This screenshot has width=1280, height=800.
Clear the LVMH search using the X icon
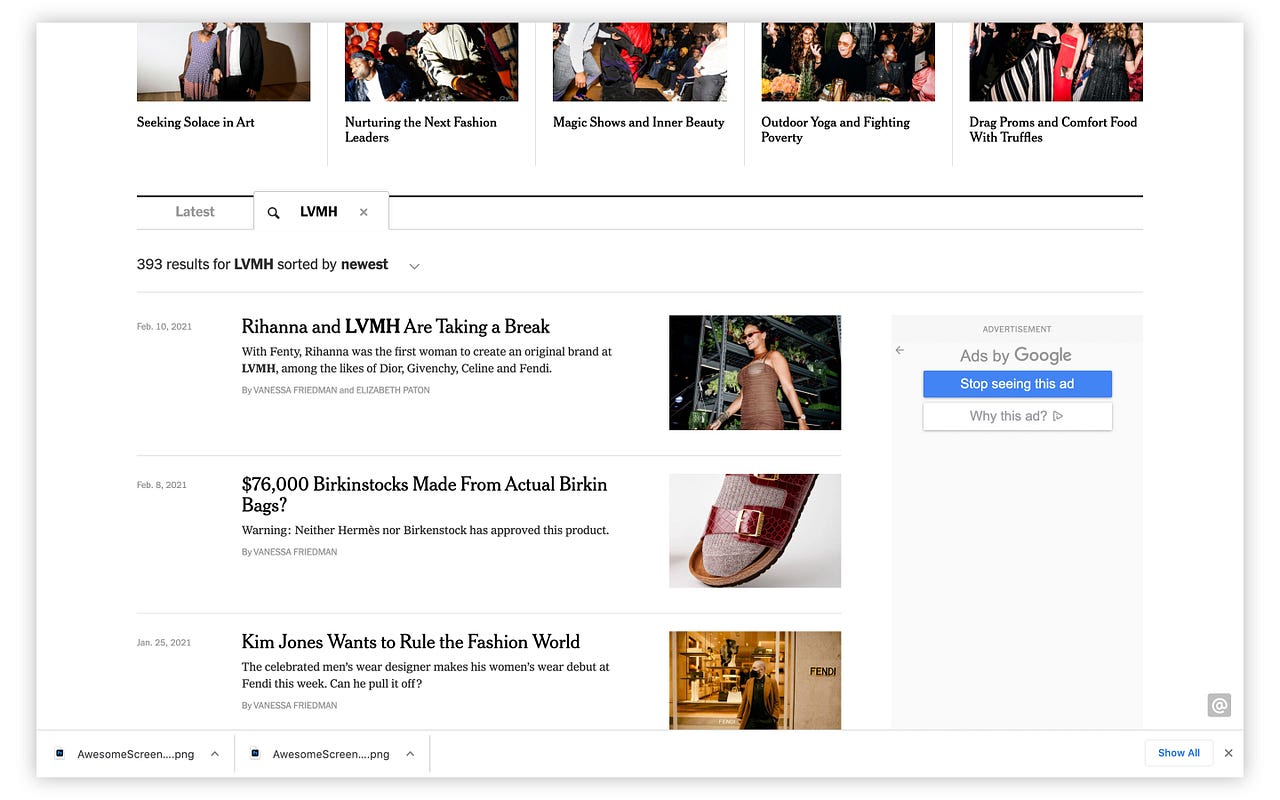[363, 211]
